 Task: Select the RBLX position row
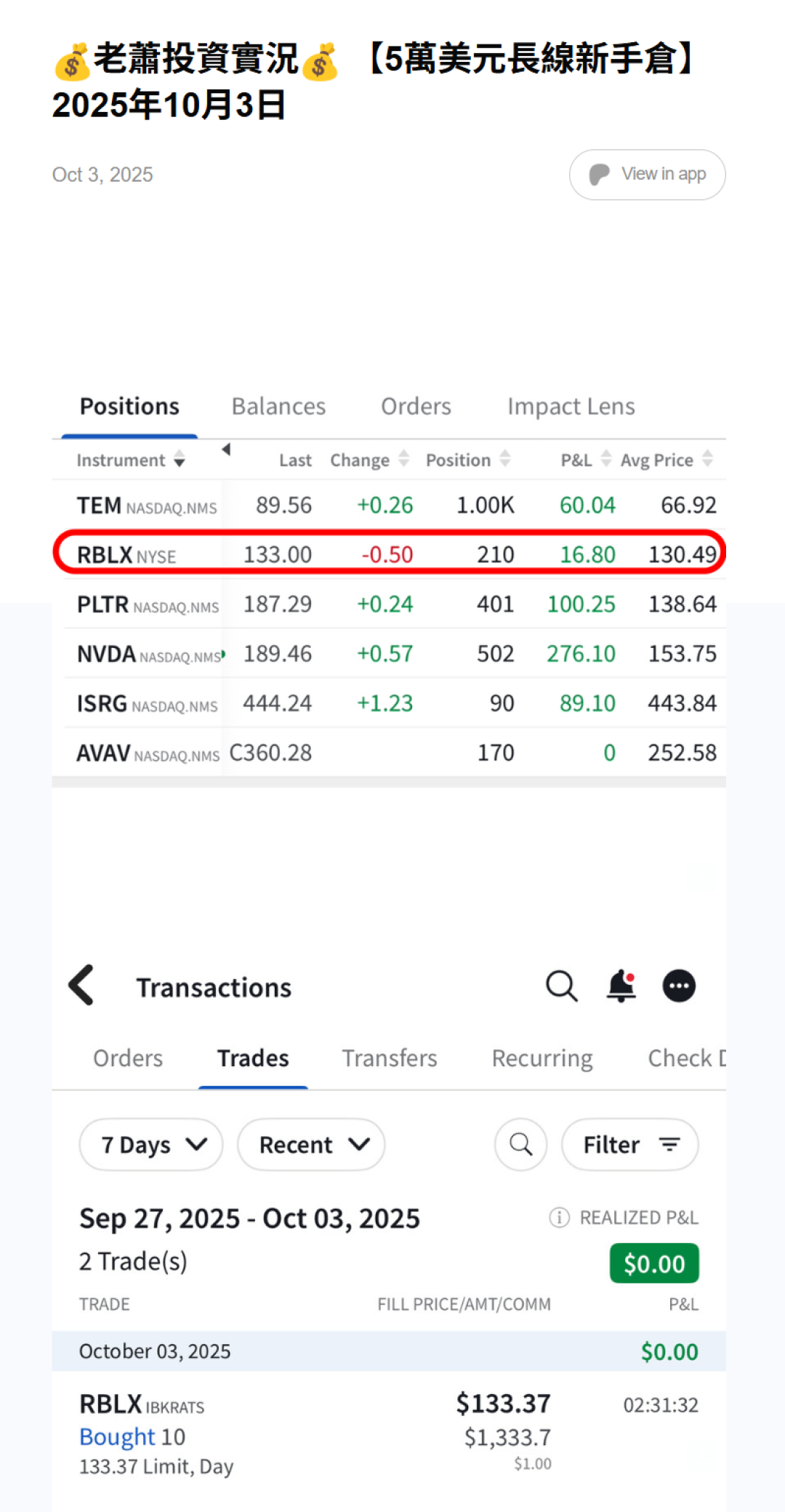pyautogui.click(x=390, y=554)
